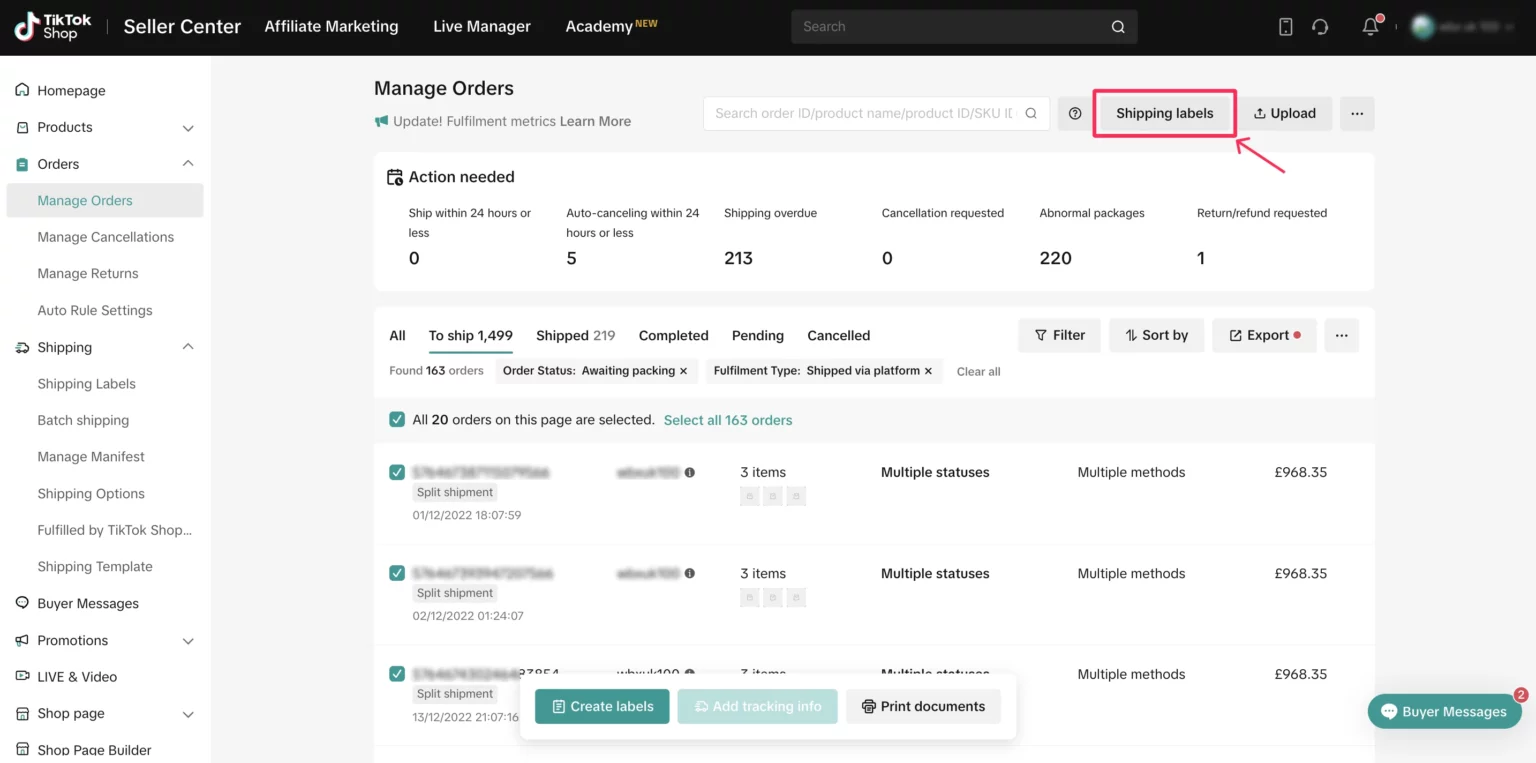Expand the Products sidebar section
The width and height of the screenshot is (1536, 763).
point(188,128)
